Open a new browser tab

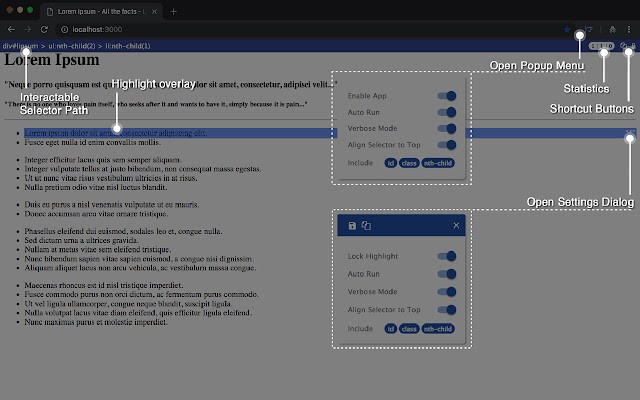tap(173, 11)
